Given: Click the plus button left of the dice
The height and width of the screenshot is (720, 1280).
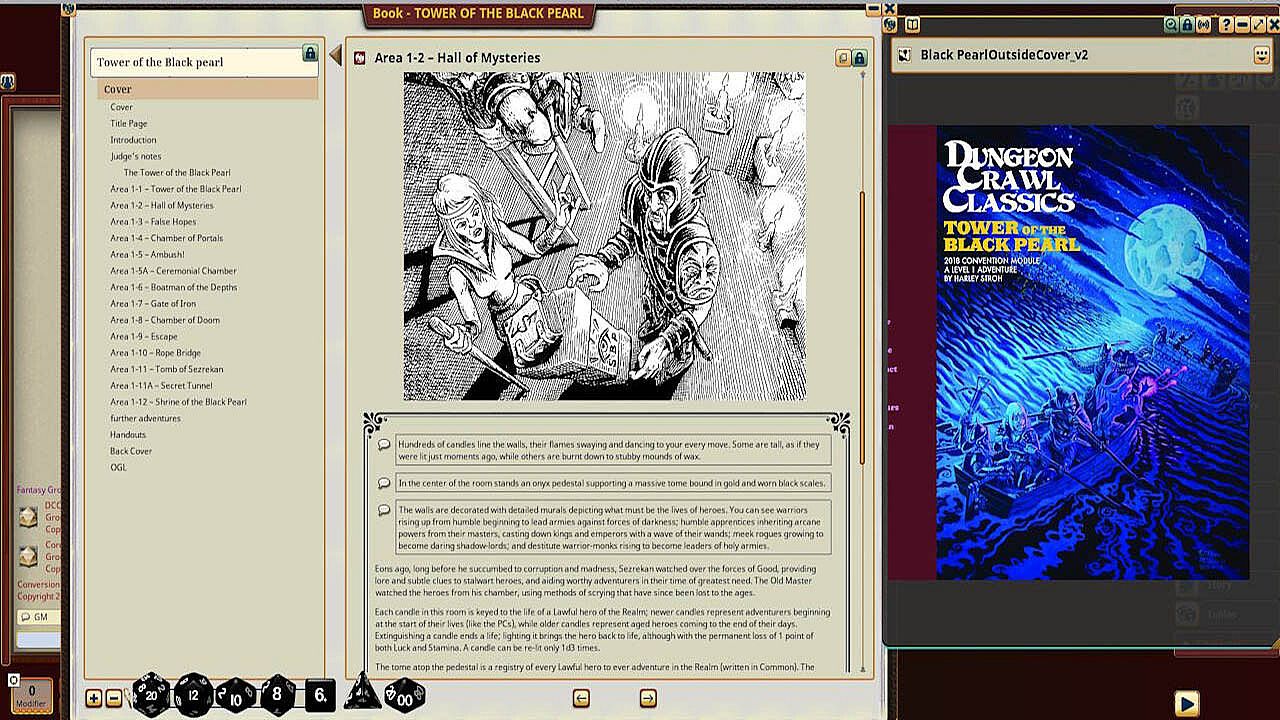Looking at the screenshot, I should point(94,698).
